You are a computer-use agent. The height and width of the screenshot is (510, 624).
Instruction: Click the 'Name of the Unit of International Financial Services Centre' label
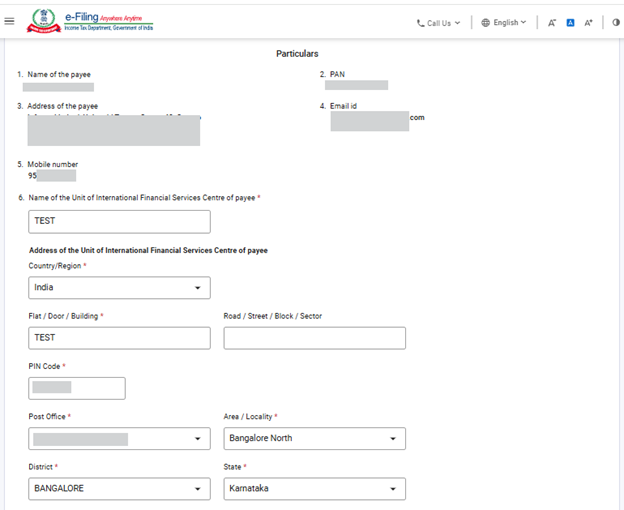(142, 198)
